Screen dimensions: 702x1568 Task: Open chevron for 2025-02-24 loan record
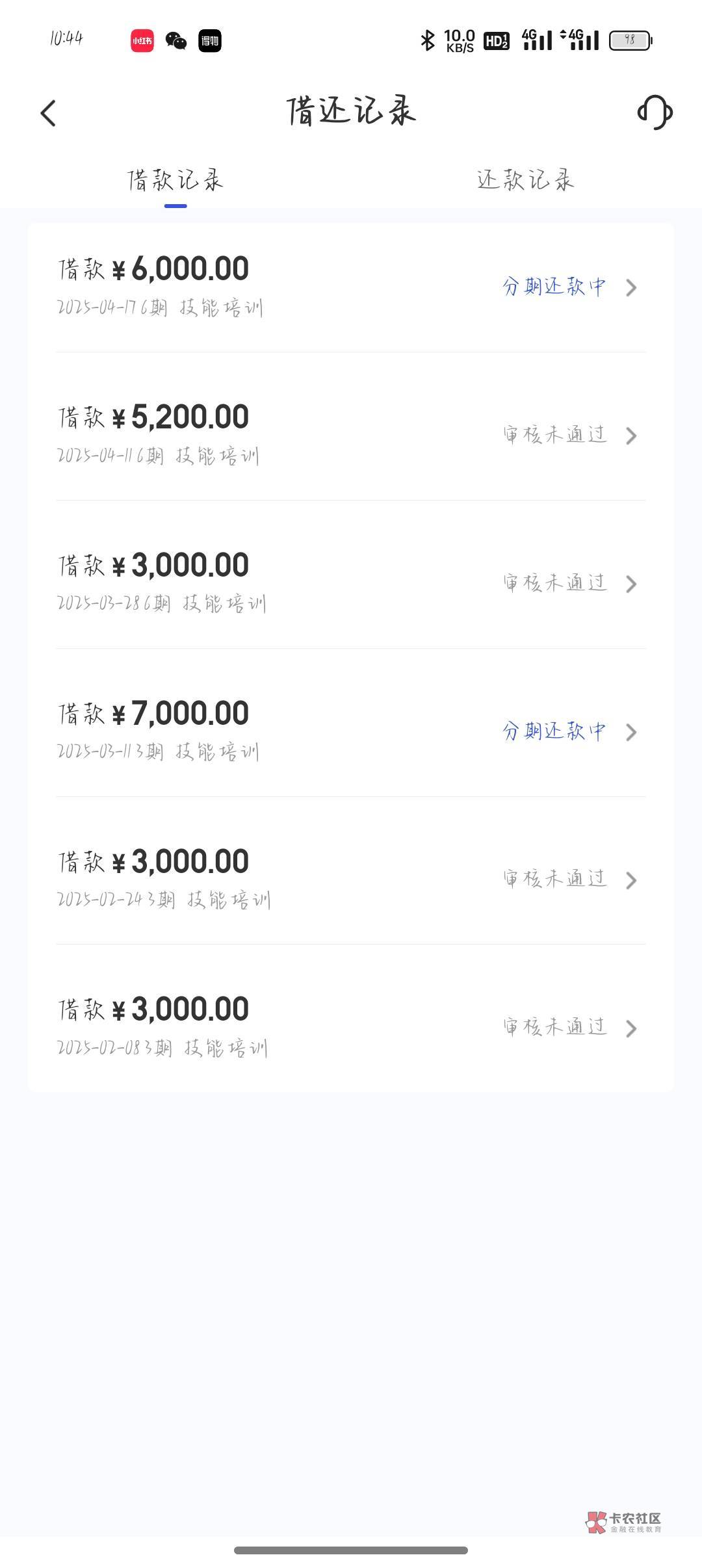630,880
